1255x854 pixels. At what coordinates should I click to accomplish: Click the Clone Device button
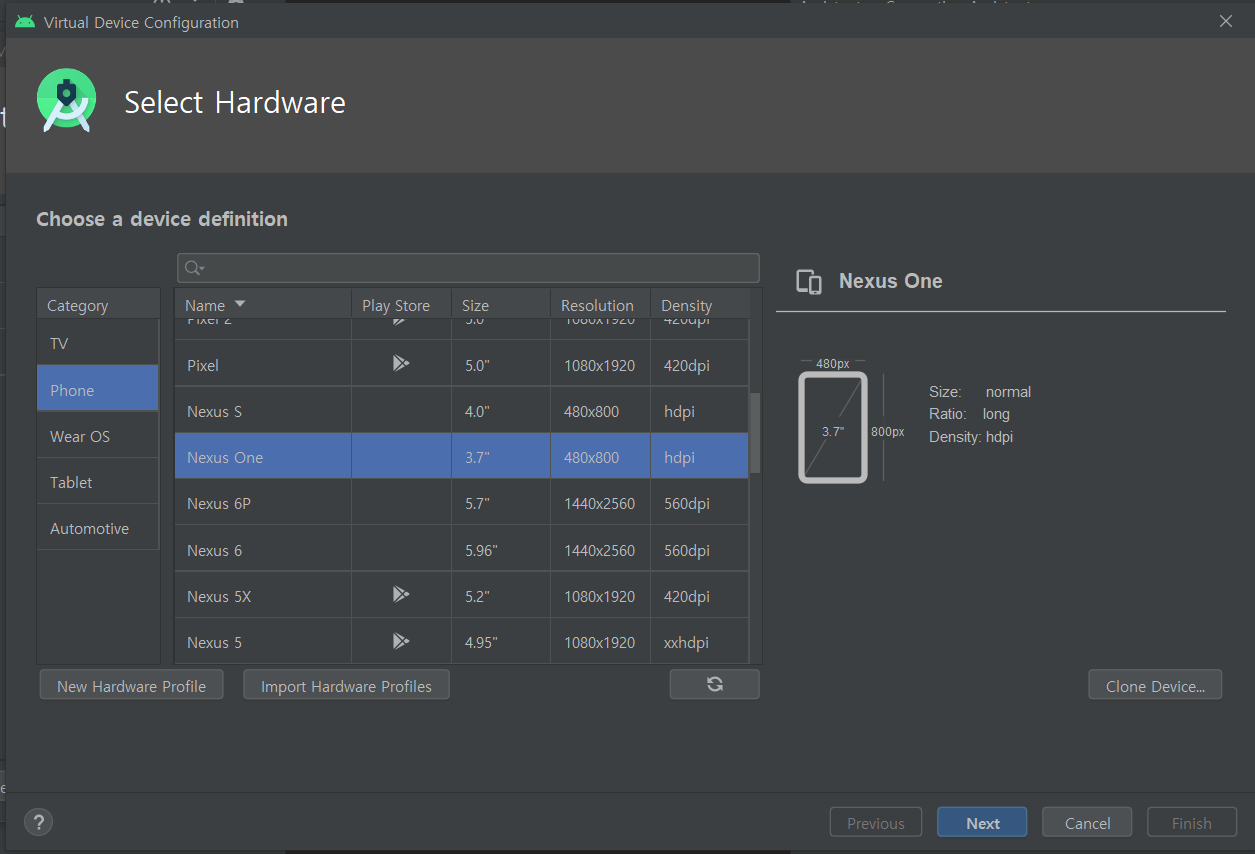1155,685
